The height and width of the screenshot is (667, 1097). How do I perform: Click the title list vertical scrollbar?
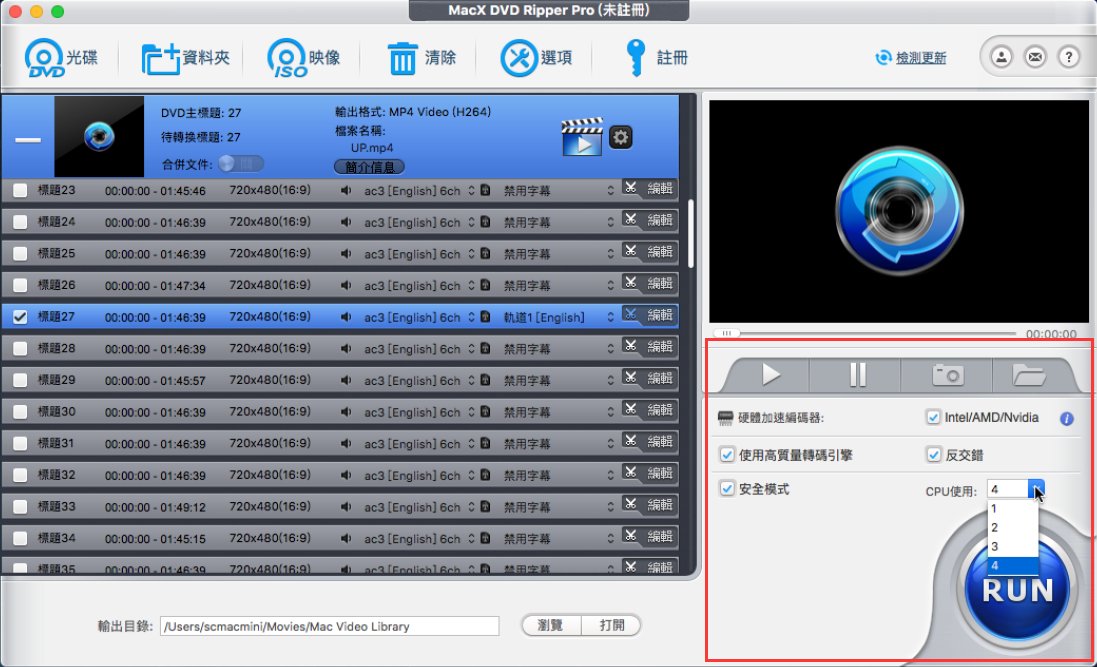[691, 234]
